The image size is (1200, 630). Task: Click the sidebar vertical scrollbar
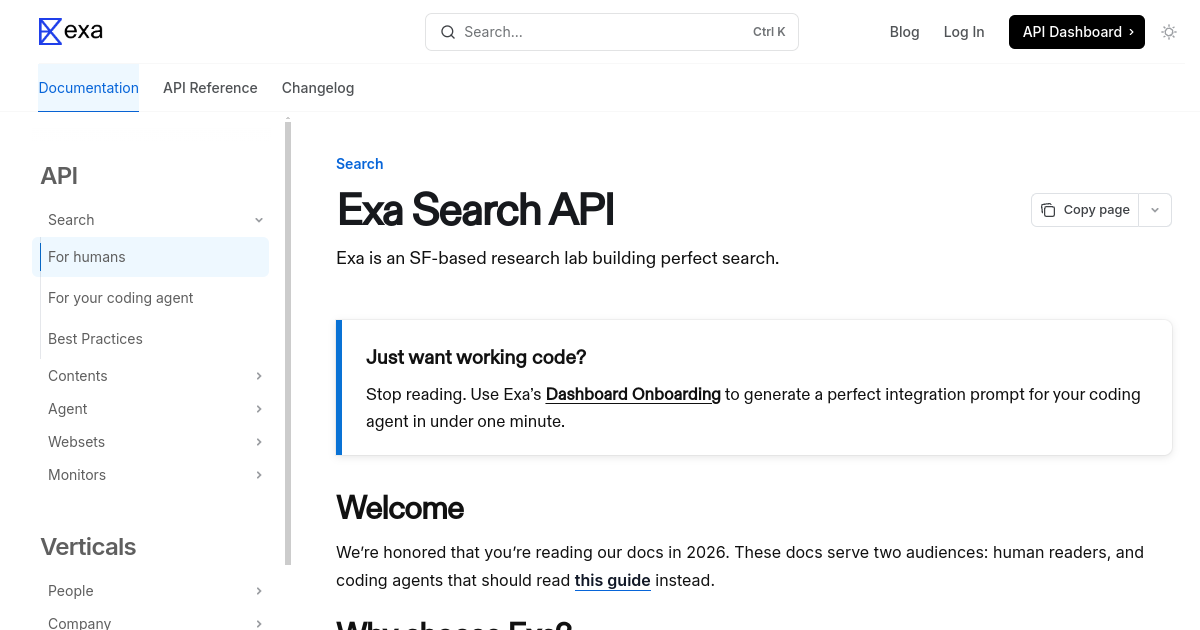click(x=288, y=343)
